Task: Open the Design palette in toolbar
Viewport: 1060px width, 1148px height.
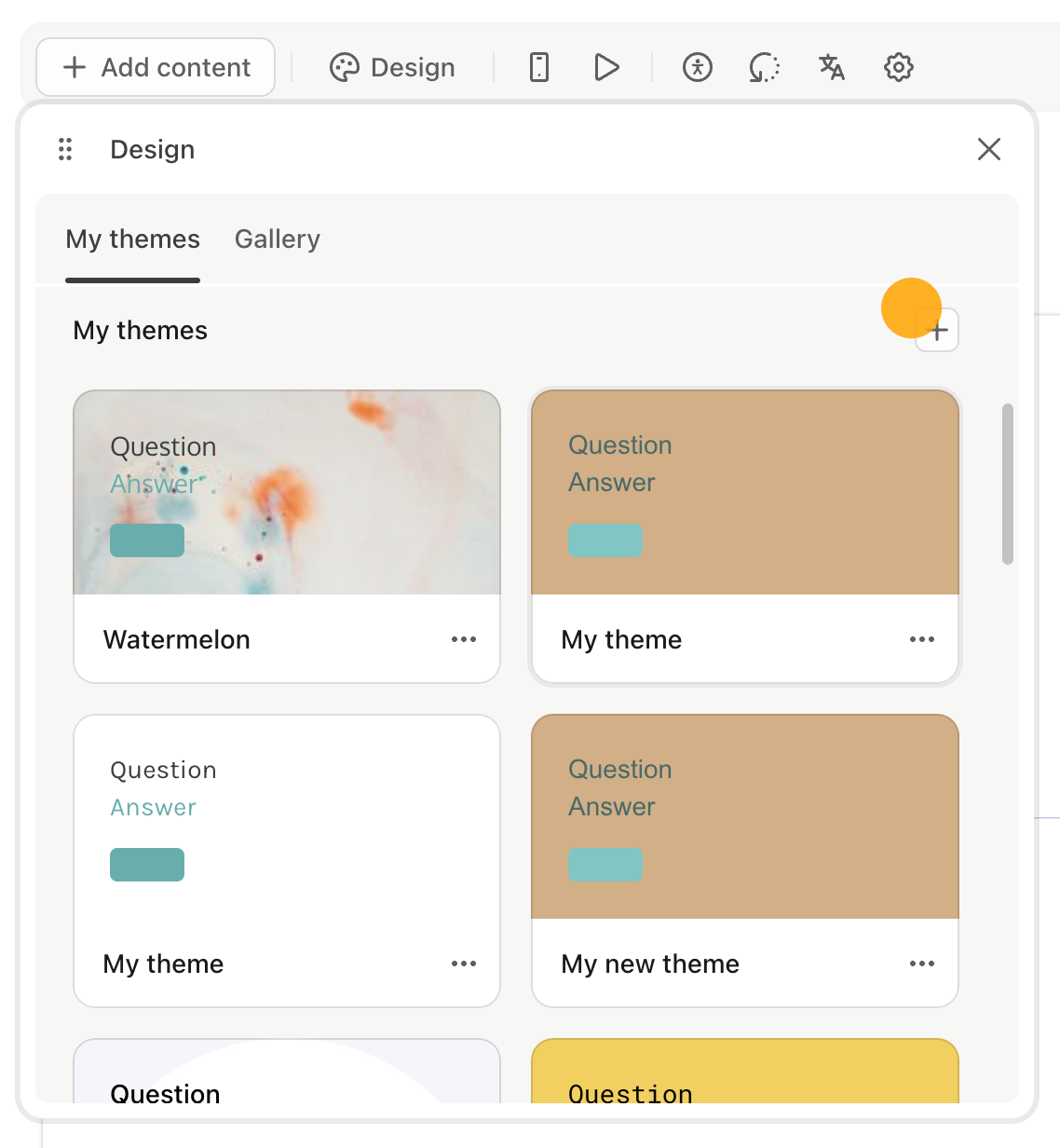Action: click(392, 67)
